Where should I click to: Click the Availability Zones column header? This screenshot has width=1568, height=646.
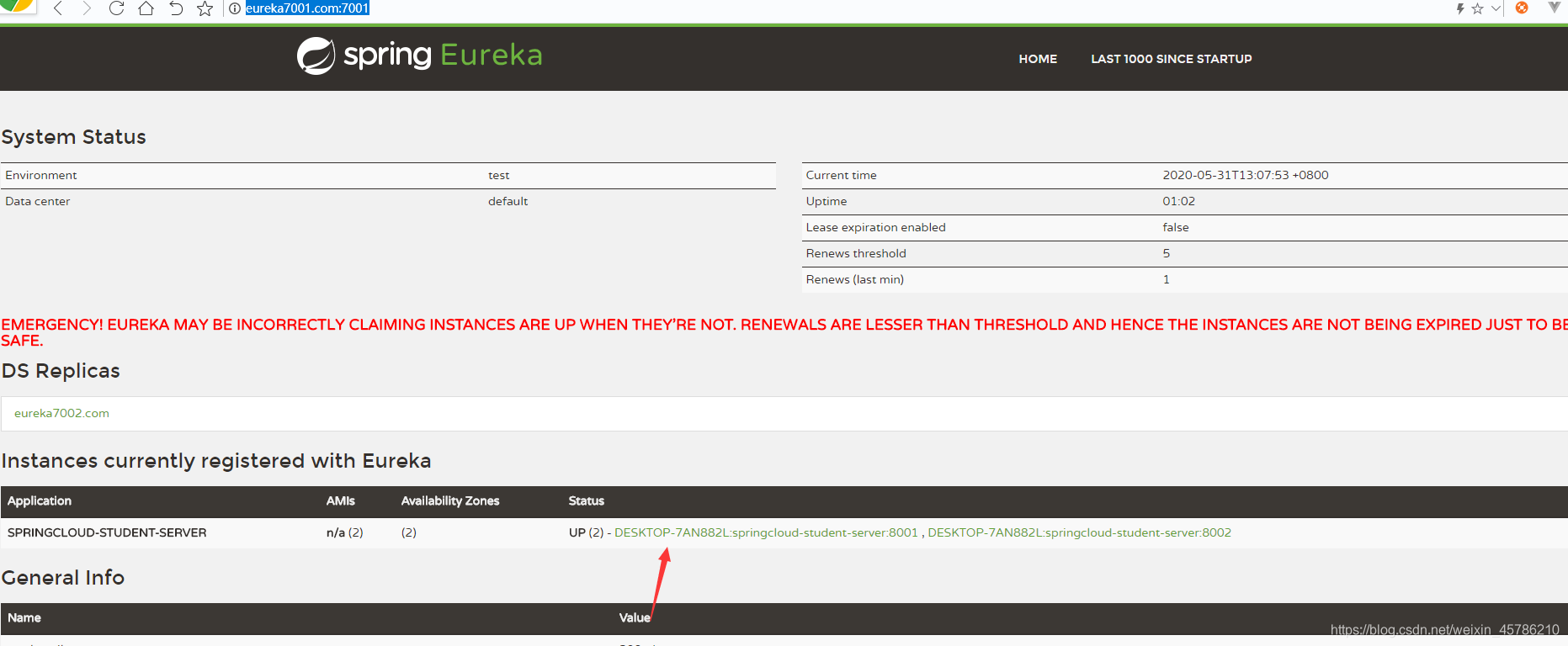coord(450,500)
